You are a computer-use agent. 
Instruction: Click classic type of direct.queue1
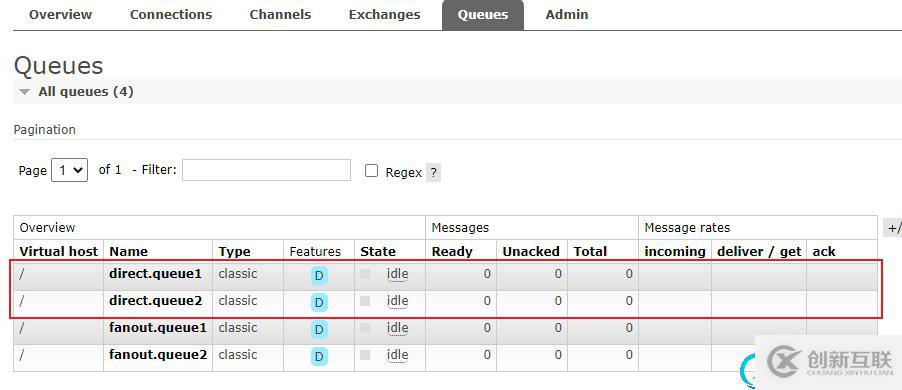point(238,274)
